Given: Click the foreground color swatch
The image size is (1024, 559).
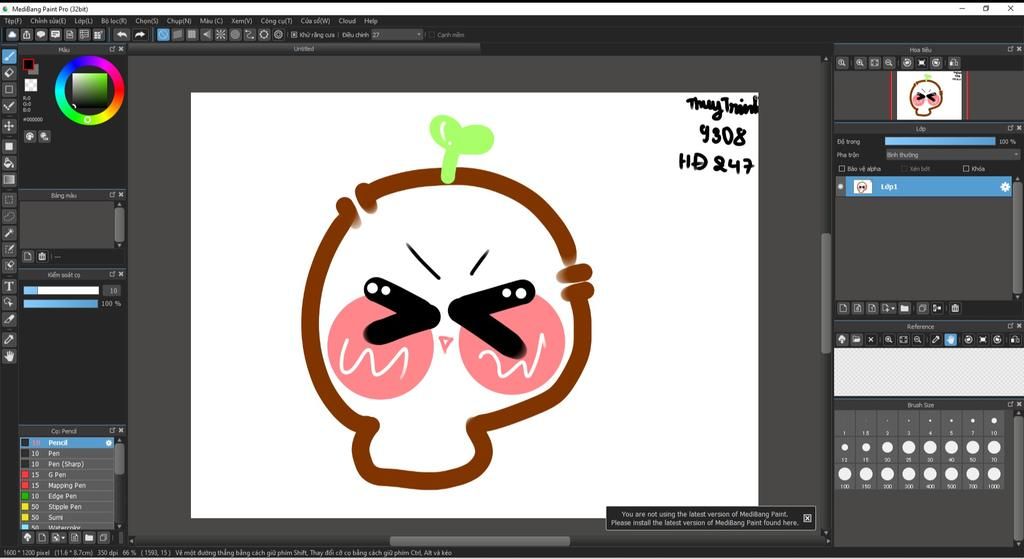Looking at the screenshot, I should coord(28,65).
